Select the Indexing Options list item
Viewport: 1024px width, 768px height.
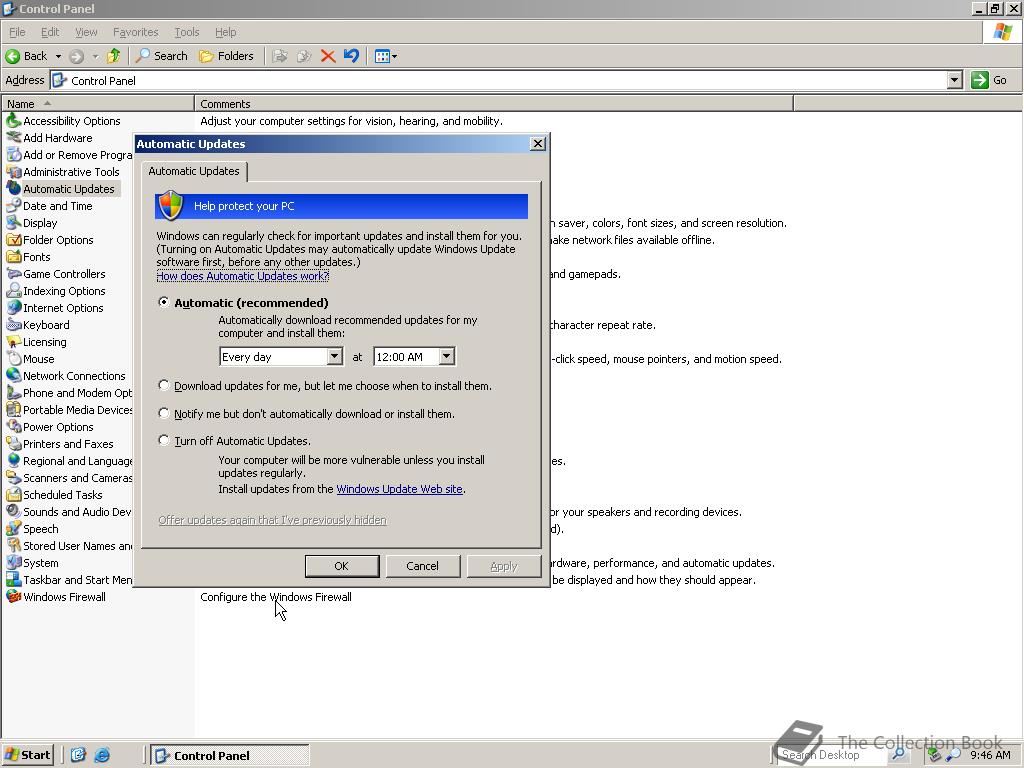(x=64, y=291)
